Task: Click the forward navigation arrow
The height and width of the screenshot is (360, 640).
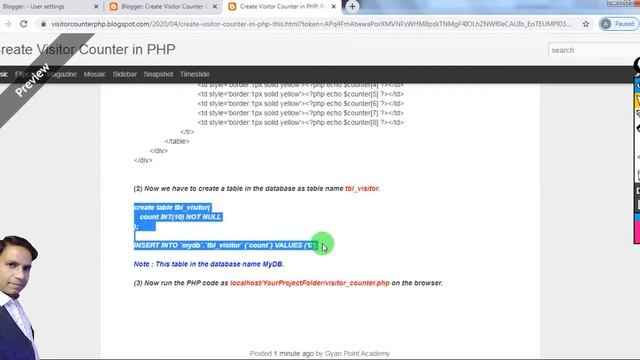Action: (8, 24)
